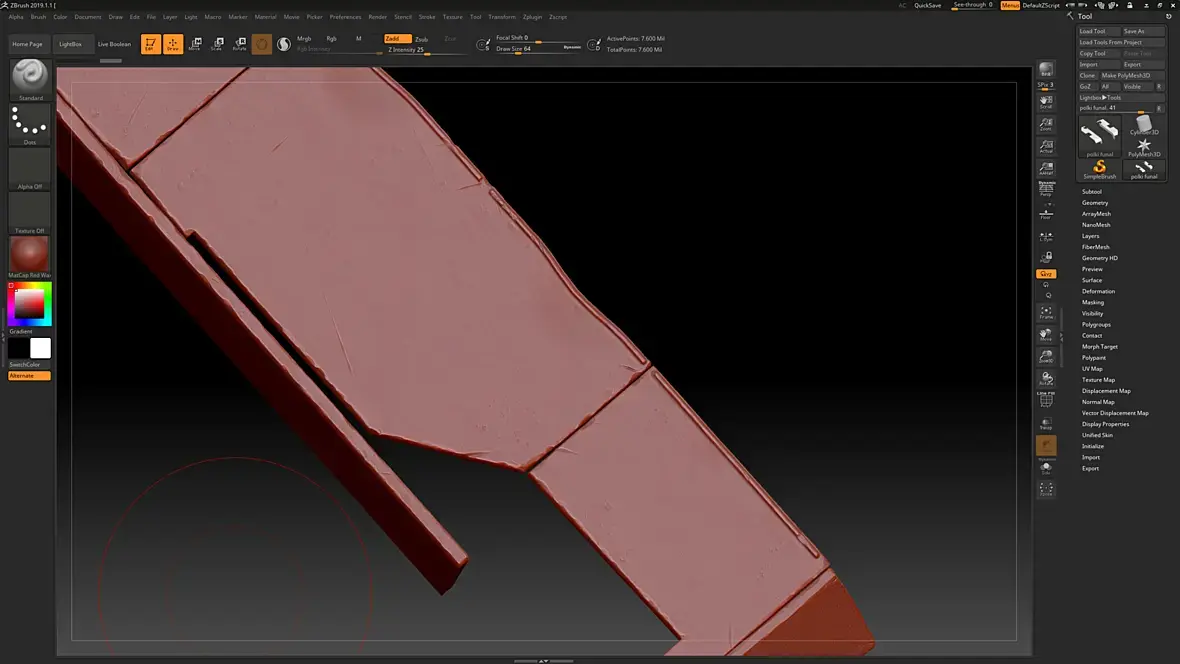The width and height of the screenshot is (1180, 664).
Task: Select the Cylinder3D tool
Action: click(1144, 126)
